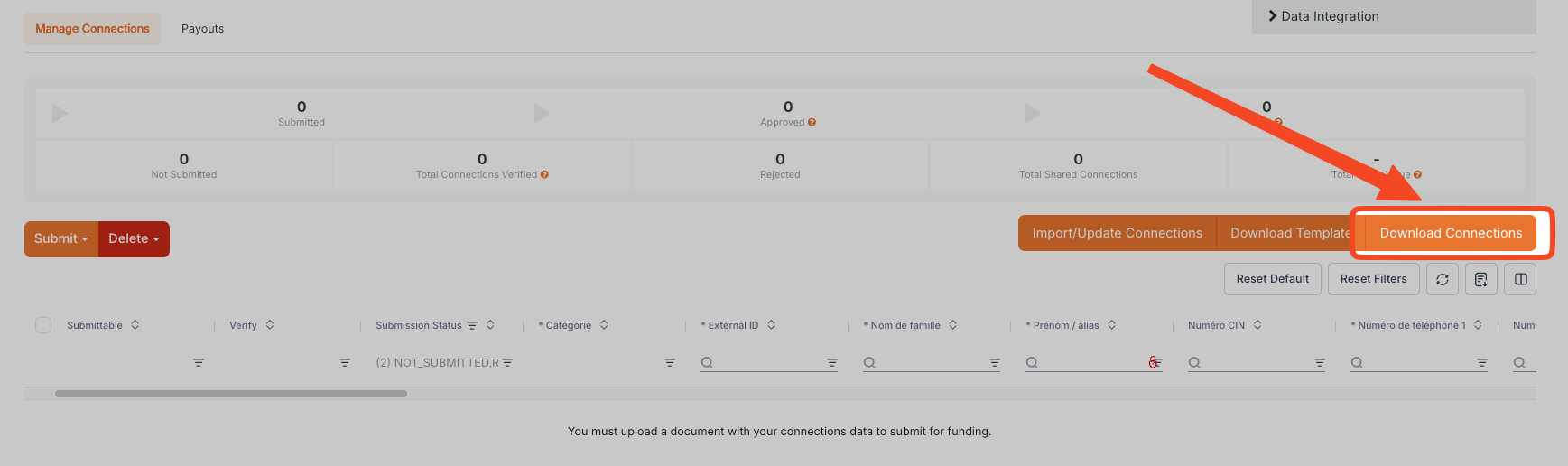Click the Reset Filters button
The image size is (1568, 466).
[1373, 279]
